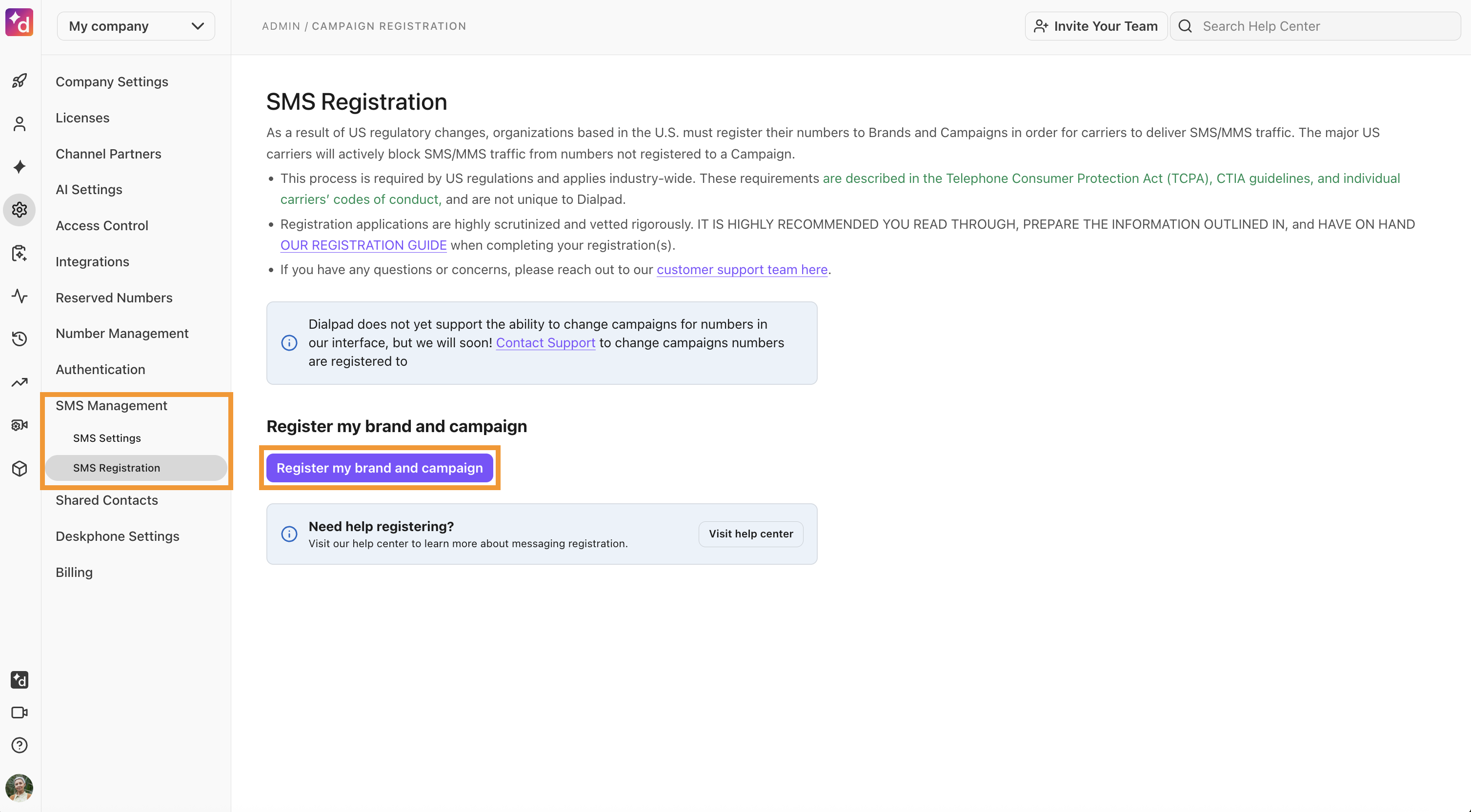Open Channel Partners section
1471x812 pixels.
[x=108, y=154]
